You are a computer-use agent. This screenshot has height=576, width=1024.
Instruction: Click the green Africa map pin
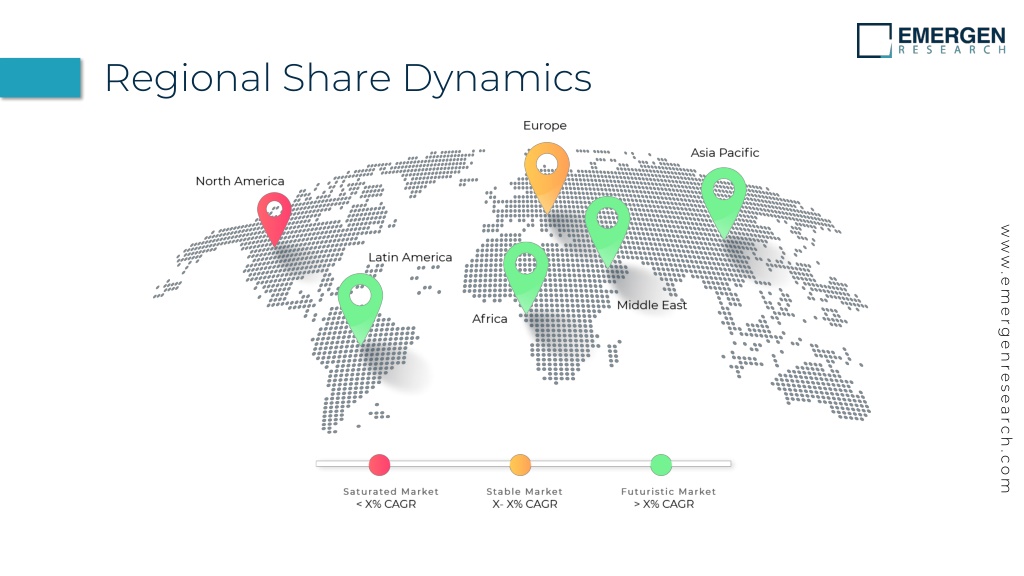526,276
